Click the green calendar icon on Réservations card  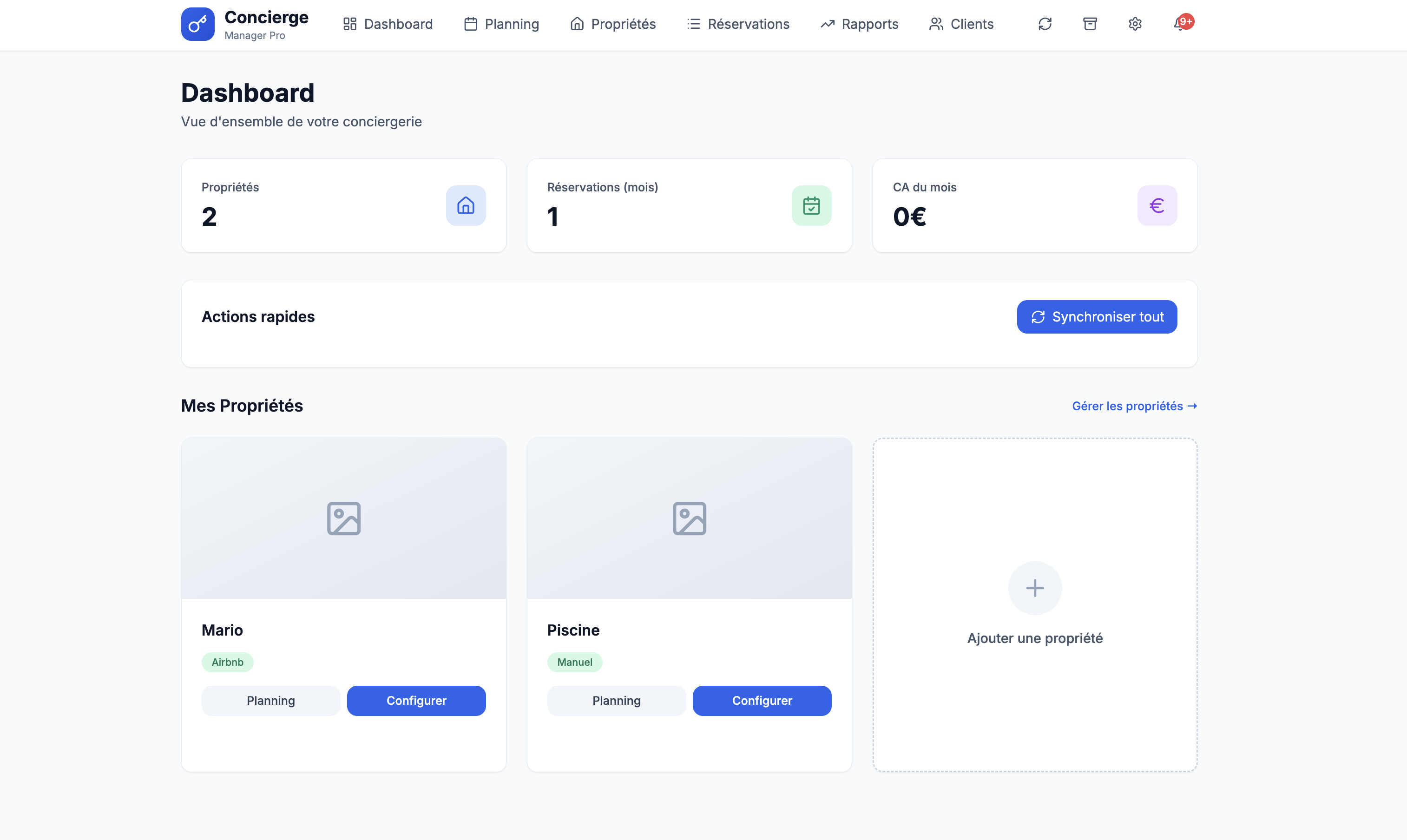(x=811, y=205)
